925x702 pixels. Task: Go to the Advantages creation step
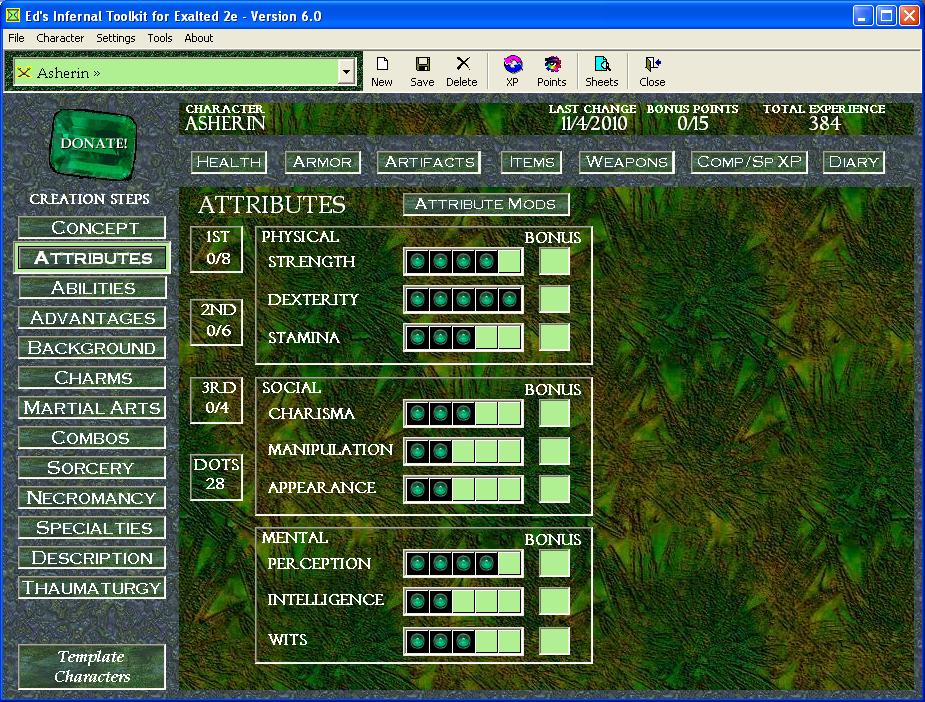(x=92, y=318)
